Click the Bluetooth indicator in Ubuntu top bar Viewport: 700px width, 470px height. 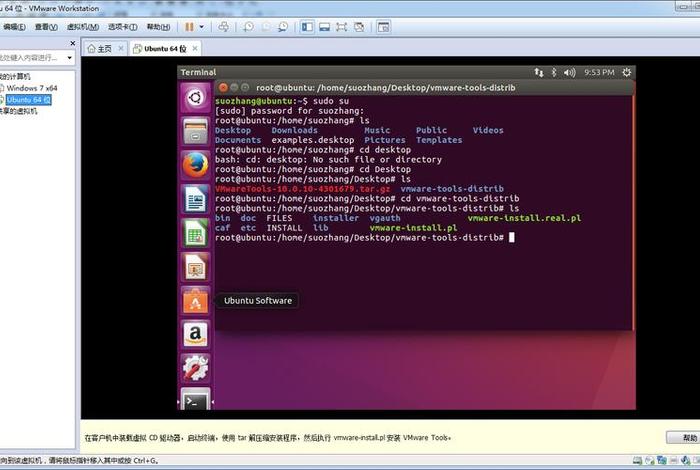[554, 72]
